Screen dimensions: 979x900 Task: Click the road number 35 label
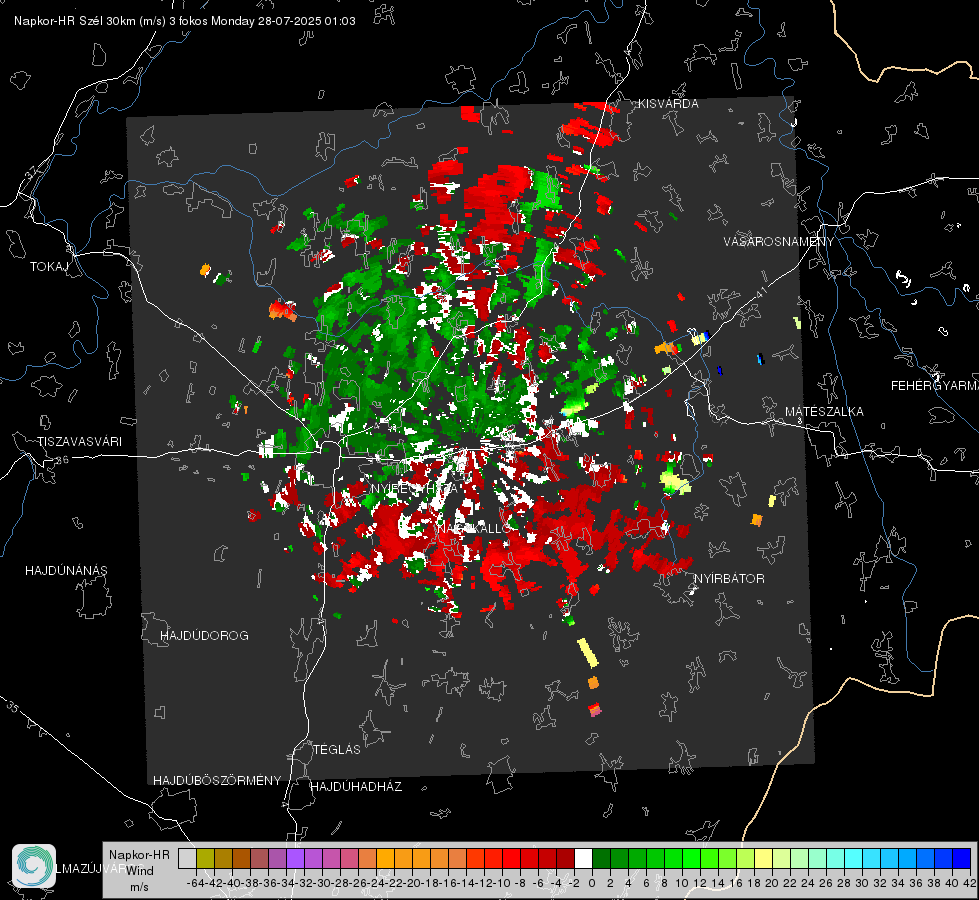point(13,708)
